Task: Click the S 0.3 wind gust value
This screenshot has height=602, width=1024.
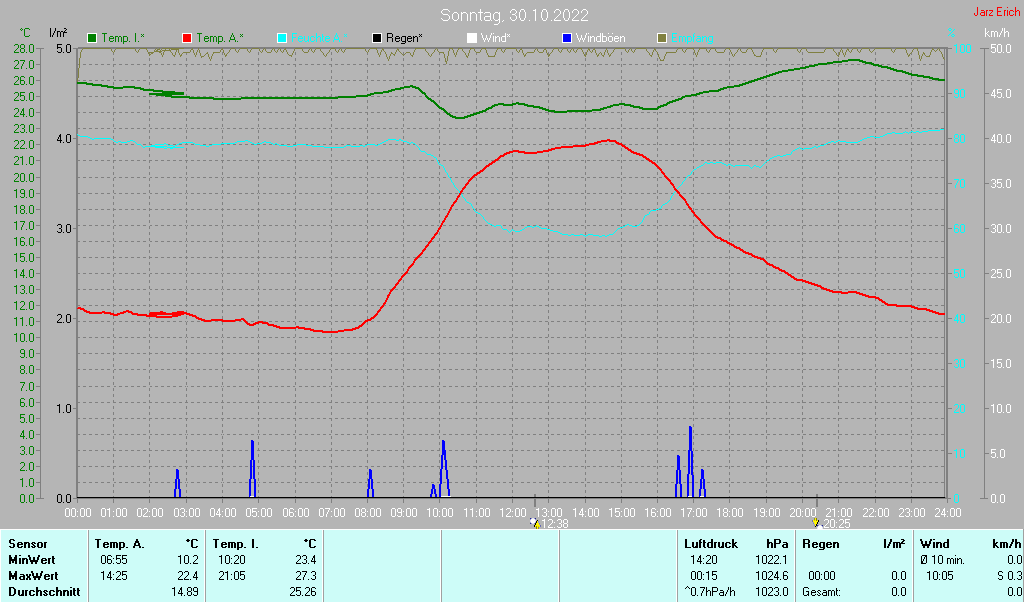Action: [x=1010, y=577]
